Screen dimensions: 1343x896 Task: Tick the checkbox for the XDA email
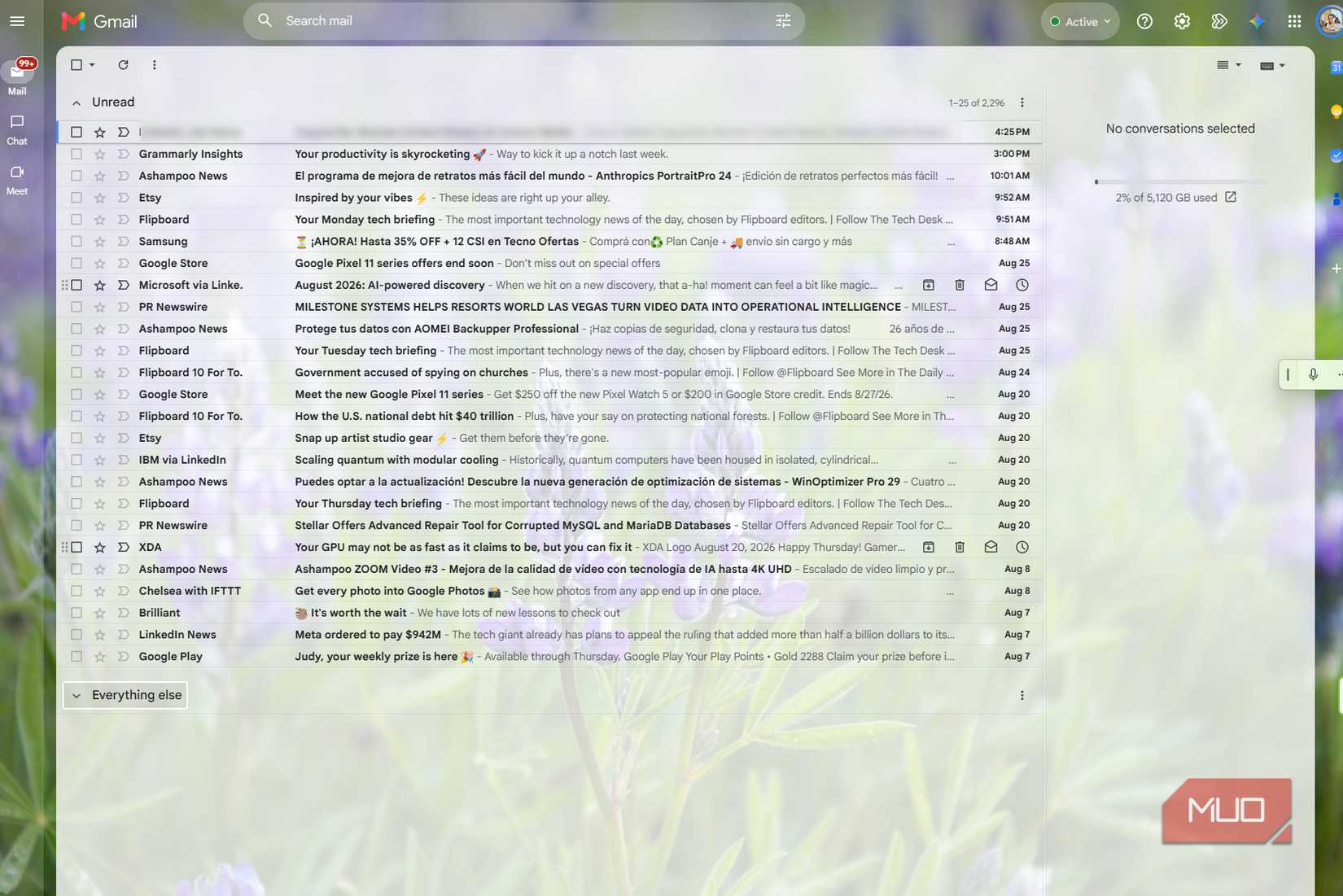77,548
